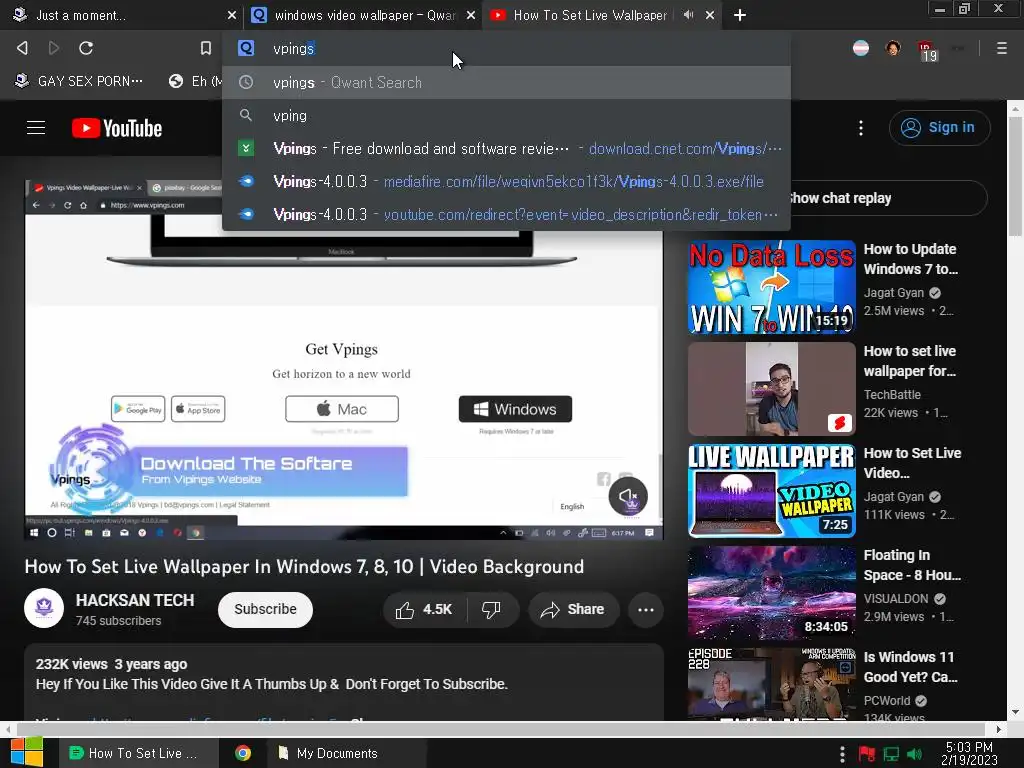
Task: Launch Chrome from the taskbar
Action: 243,753
